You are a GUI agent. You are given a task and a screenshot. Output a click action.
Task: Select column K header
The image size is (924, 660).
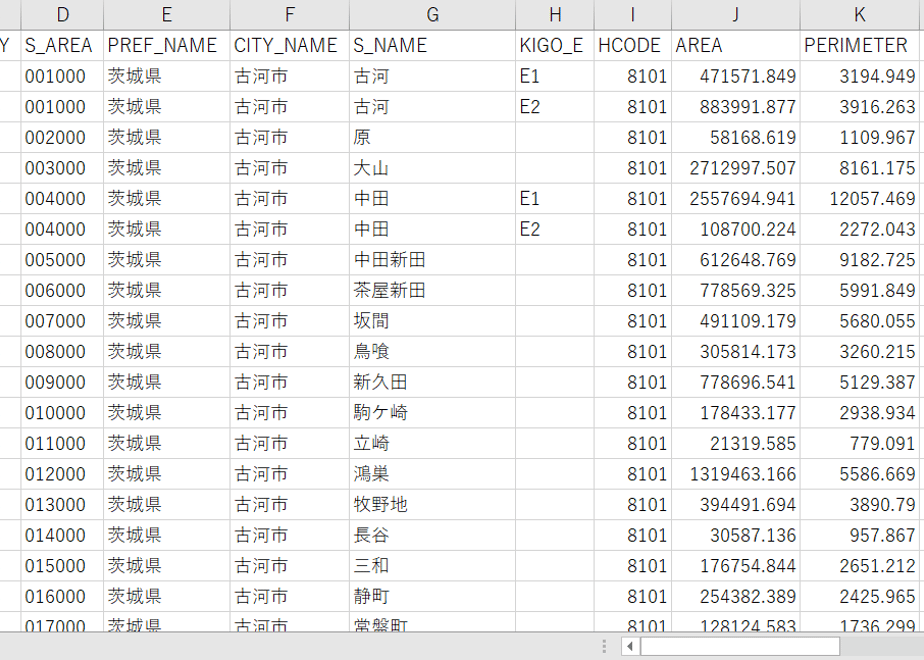coord(860,15)
